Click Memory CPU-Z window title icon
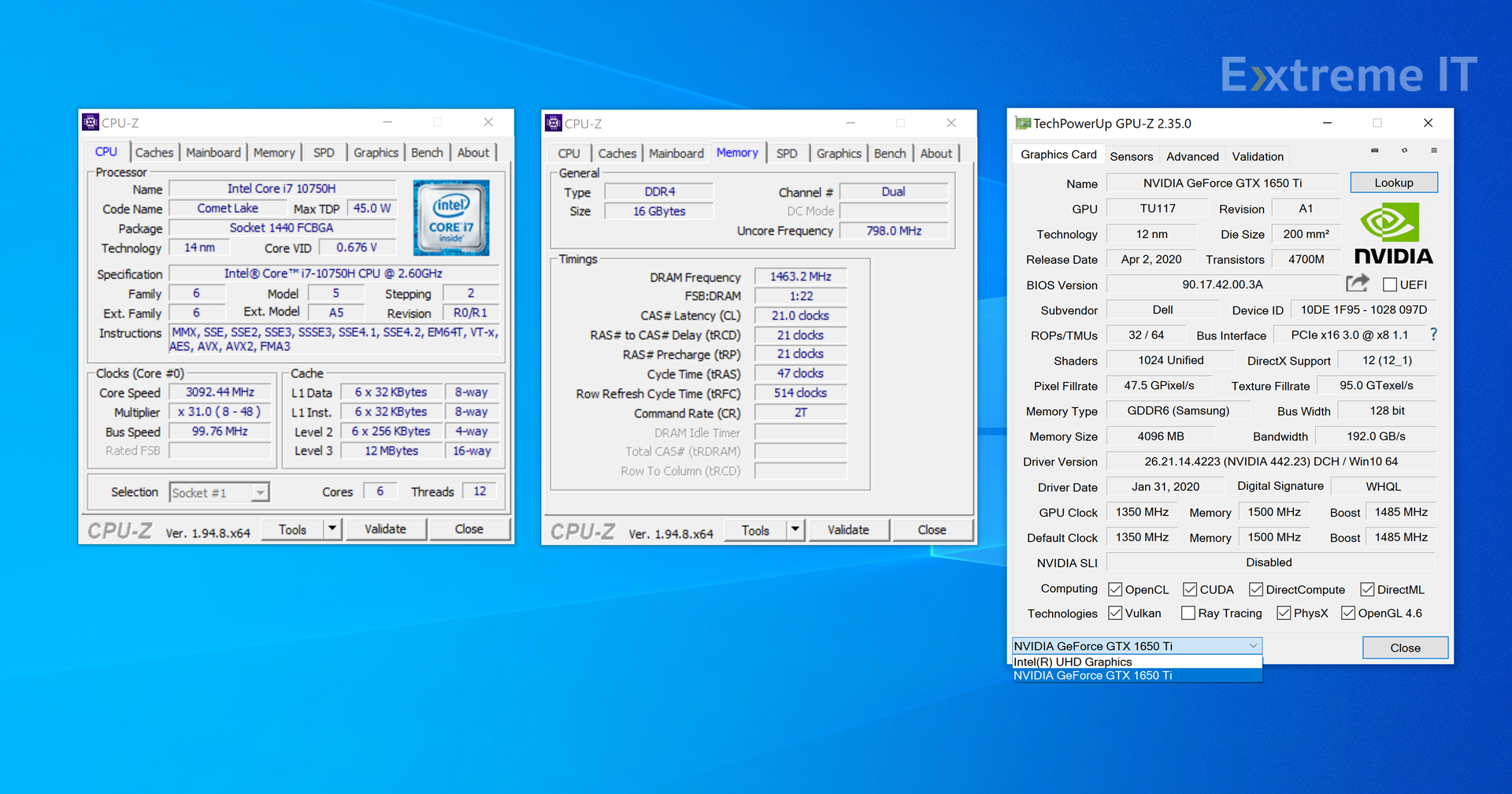The width and height of the screenshot is (1512, 794). click(x=554, y=123)
